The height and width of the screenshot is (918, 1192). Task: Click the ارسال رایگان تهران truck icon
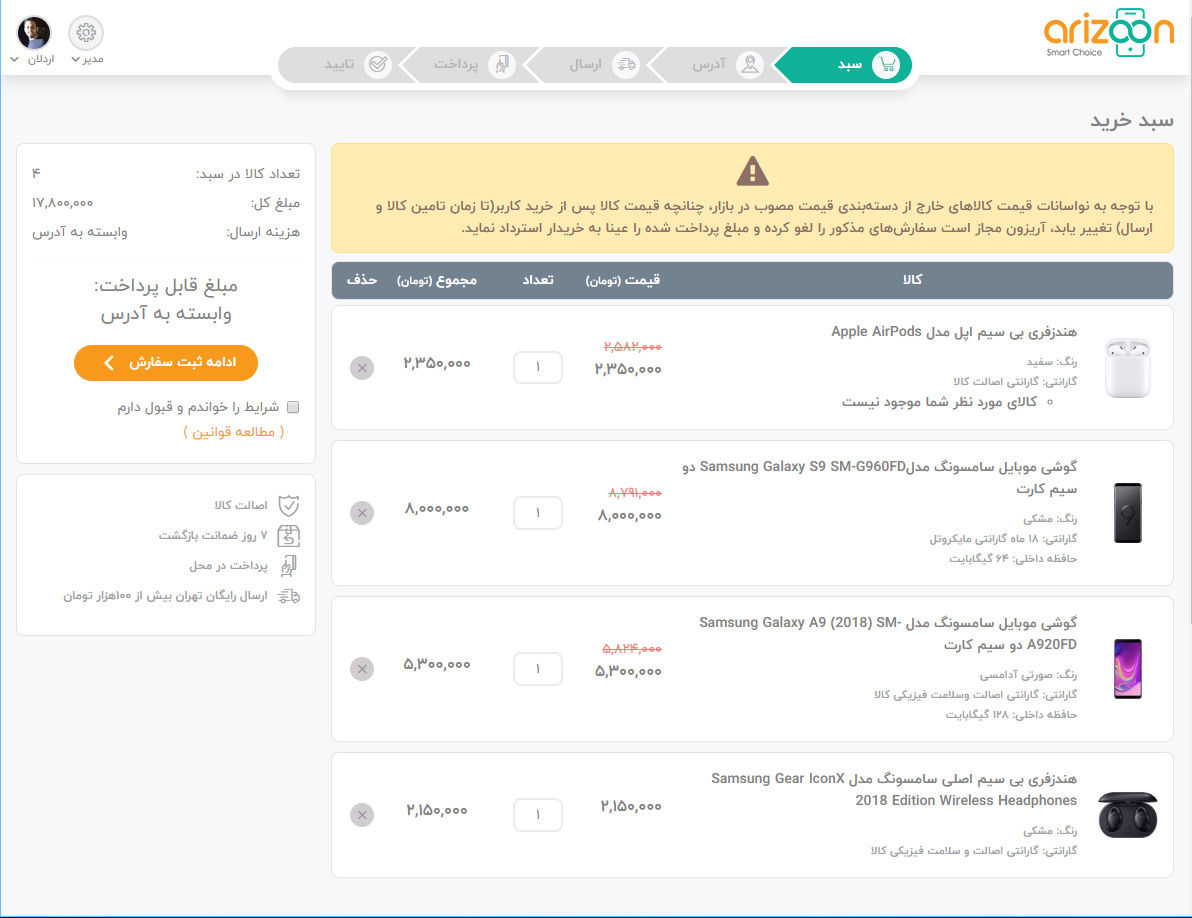coord(289,597)
